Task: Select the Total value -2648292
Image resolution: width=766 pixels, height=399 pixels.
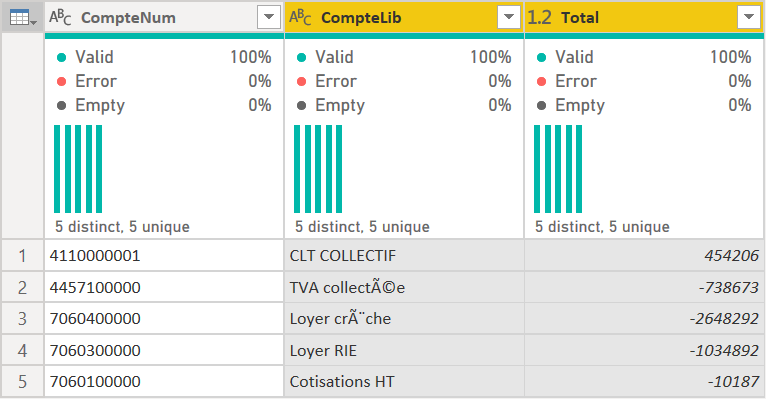Action: tap(644, 318)
